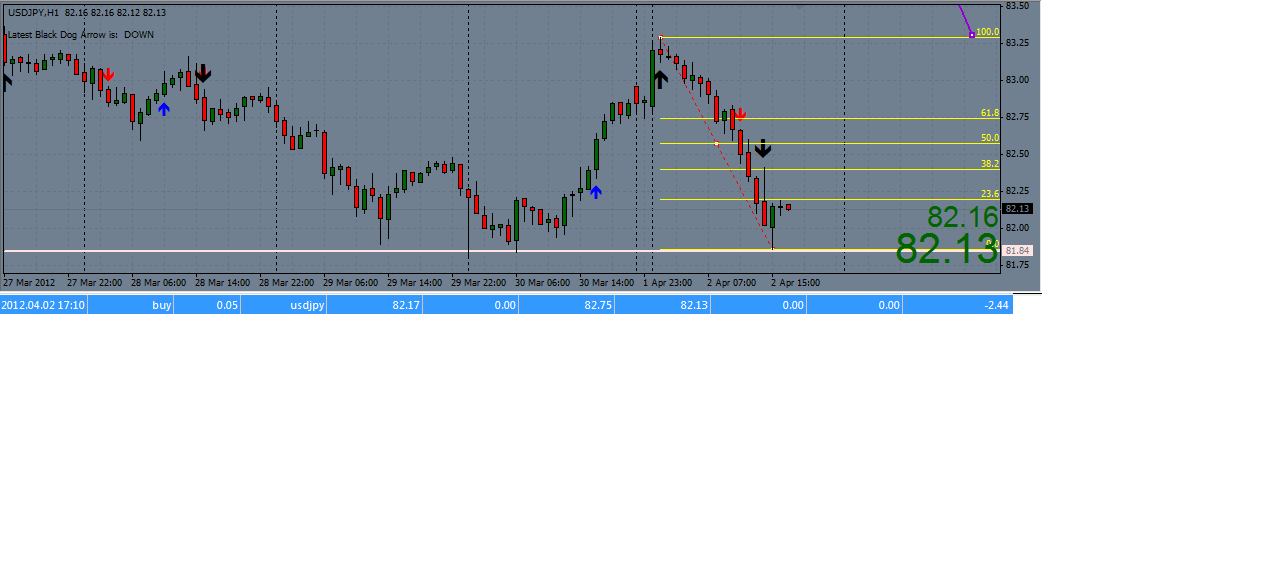Image resolution: width=1274 pixels, height=576 pixels.
Task: Select the 0.00 cell between 82.17 and 82.75
Action: tap(470, 305)
